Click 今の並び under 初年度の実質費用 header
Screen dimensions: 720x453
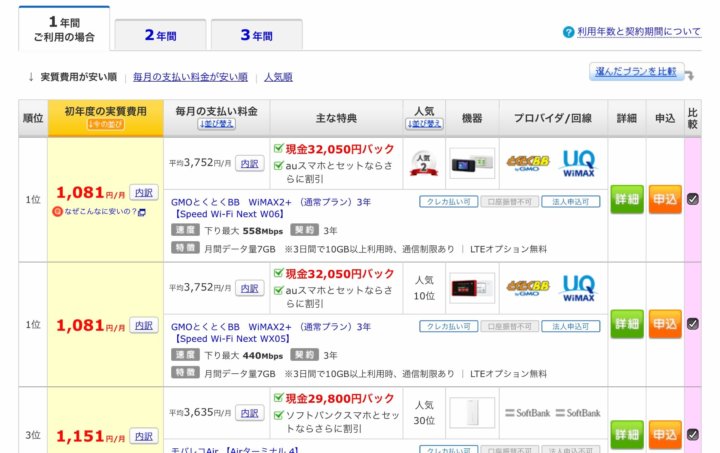[106, 124]
